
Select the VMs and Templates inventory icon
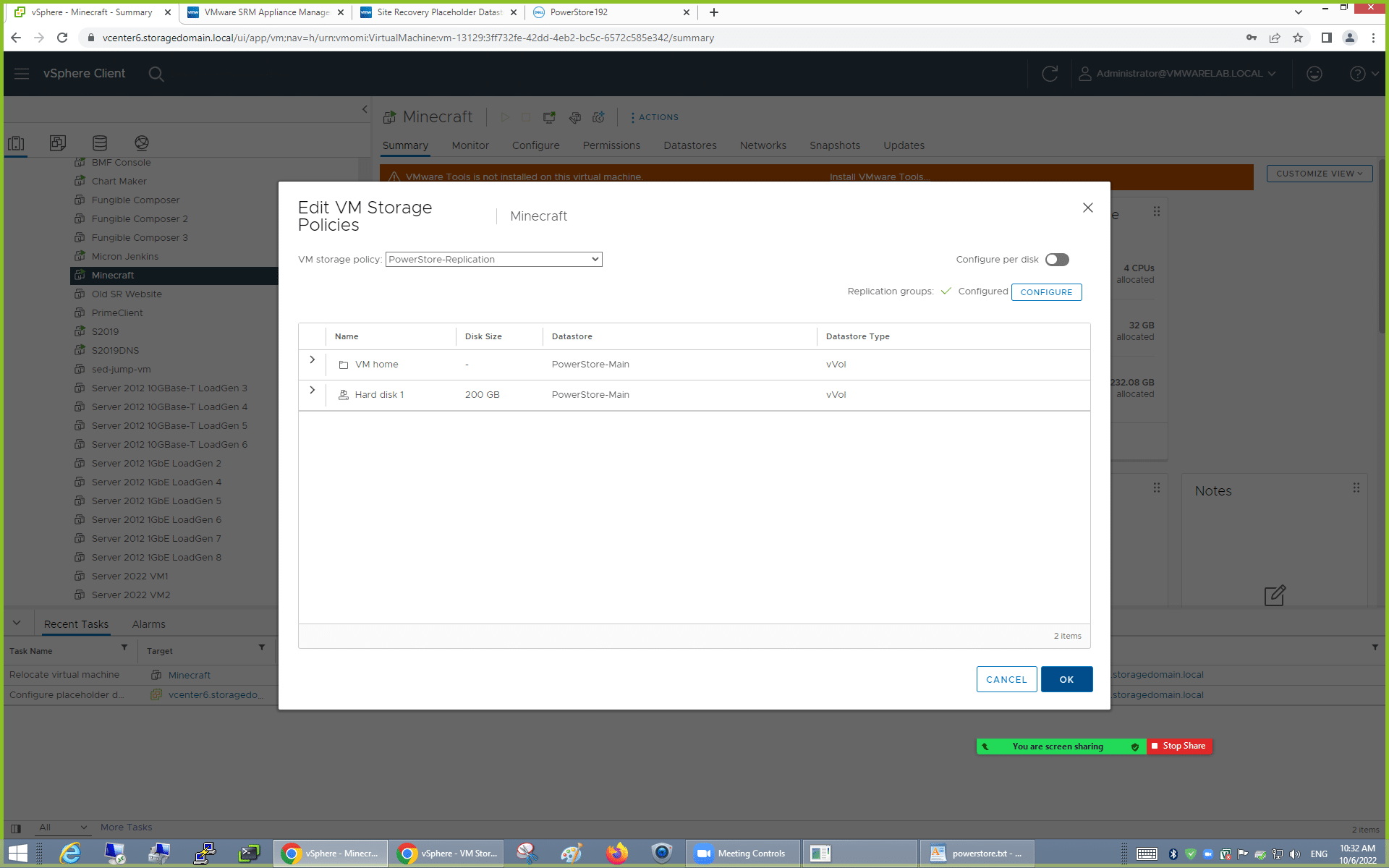[58, 143]
